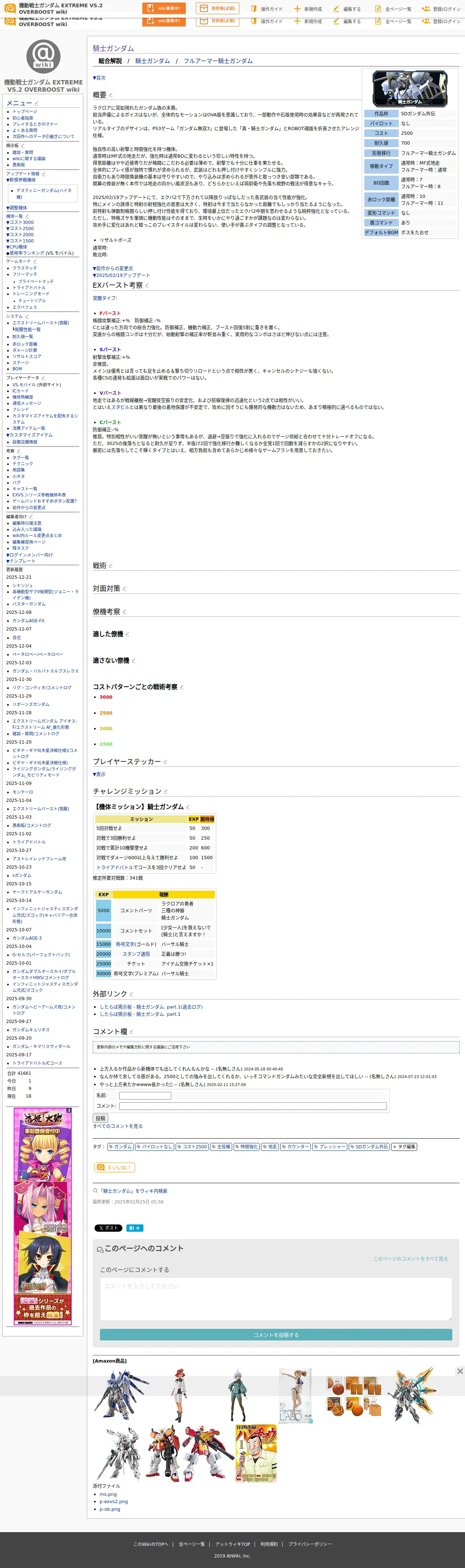Click the edit pencil beside コメント欄
The height and width of the screenshot is (1568, 465).
(131, 1032)
